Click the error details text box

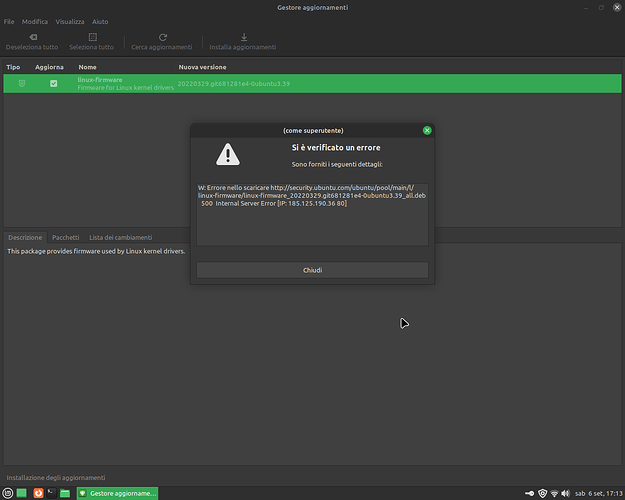(x=312, y=215)
